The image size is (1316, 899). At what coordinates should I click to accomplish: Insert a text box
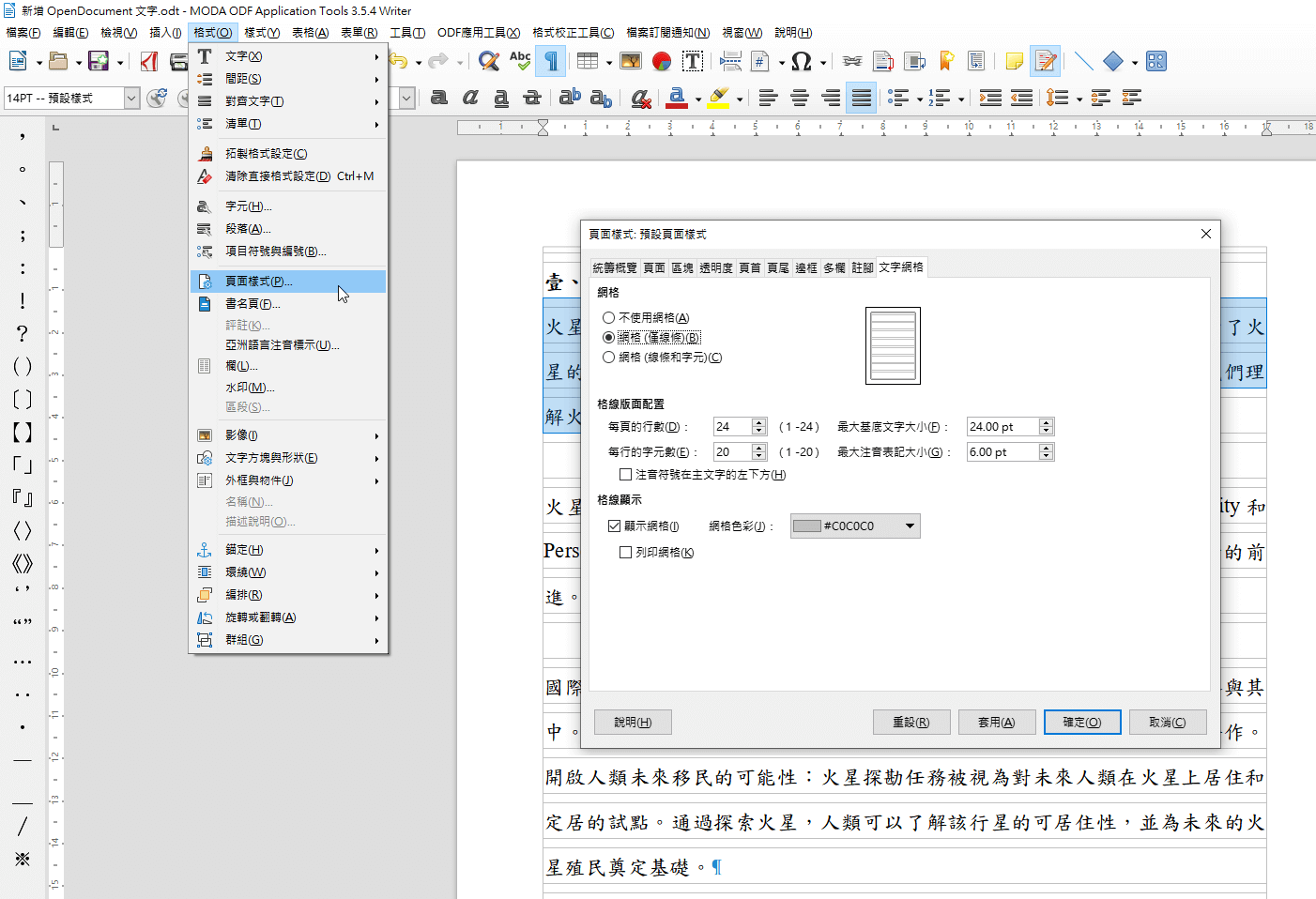[x=693, y=61]
